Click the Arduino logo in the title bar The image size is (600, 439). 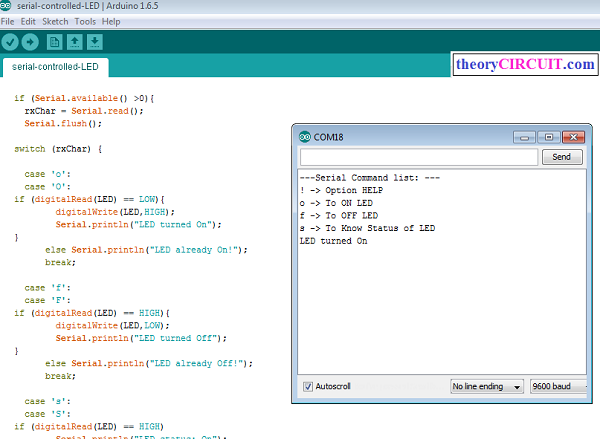[x=5, y=6]
